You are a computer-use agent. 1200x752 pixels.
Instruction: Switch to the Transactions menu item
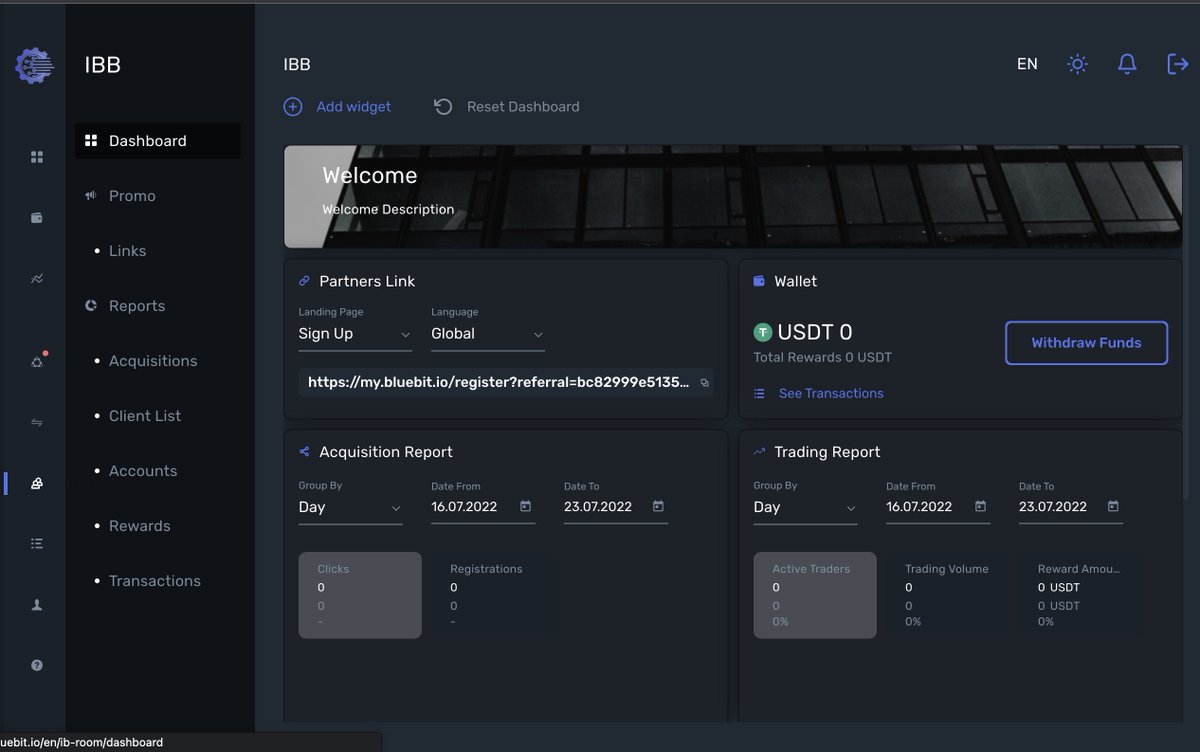tap(154, 580)
